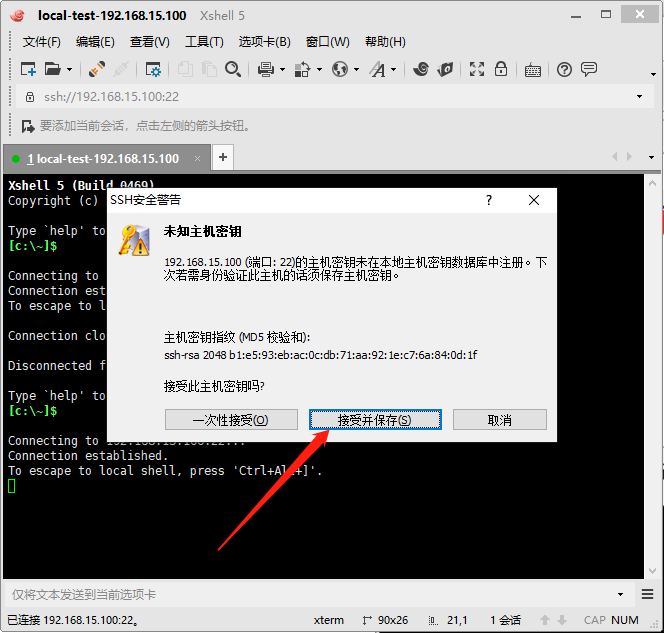Add a new tab with plus button

coord(223,158)
